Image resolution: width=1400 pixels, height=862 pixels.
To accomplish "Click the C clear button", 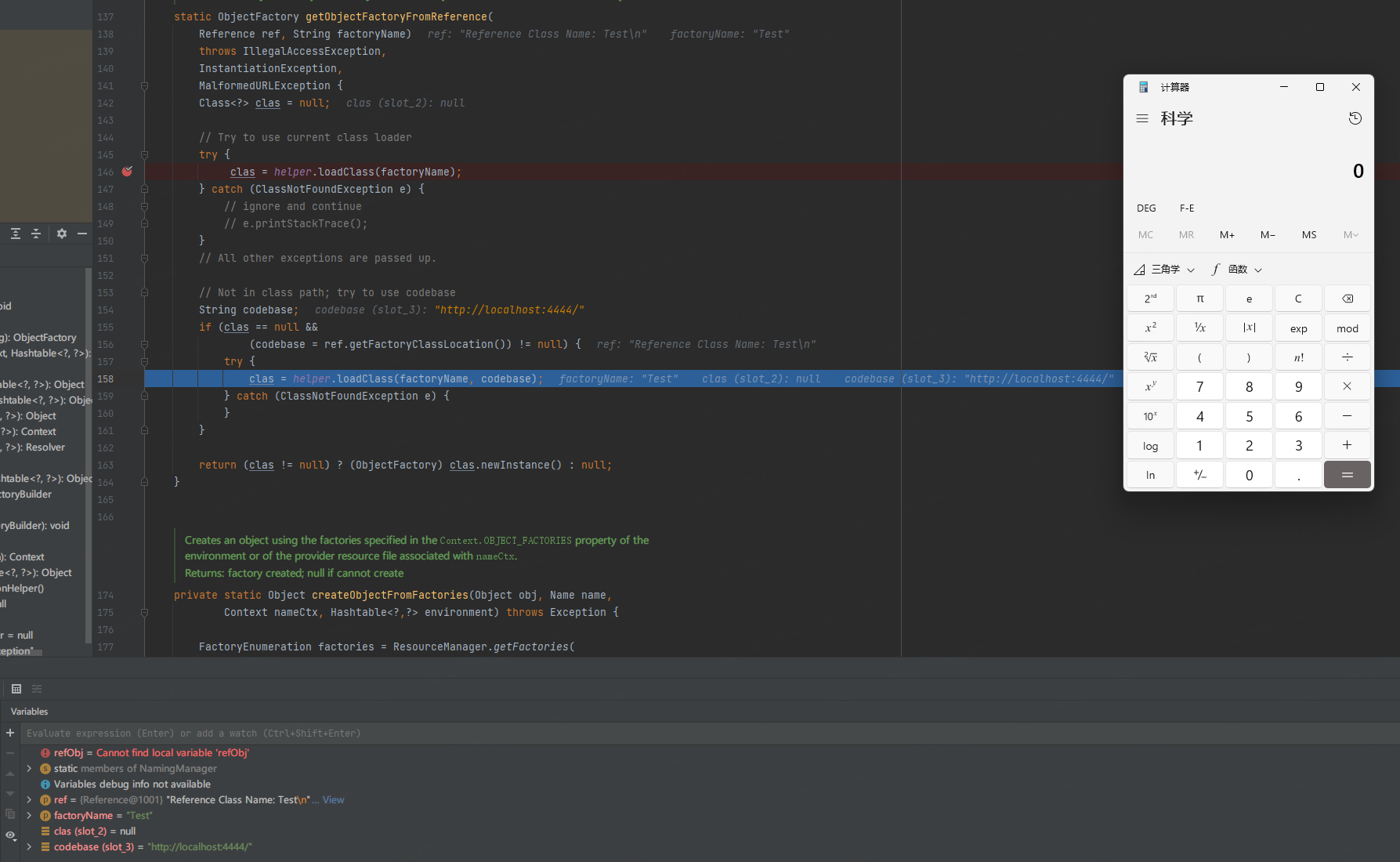I will (1298, 299).
